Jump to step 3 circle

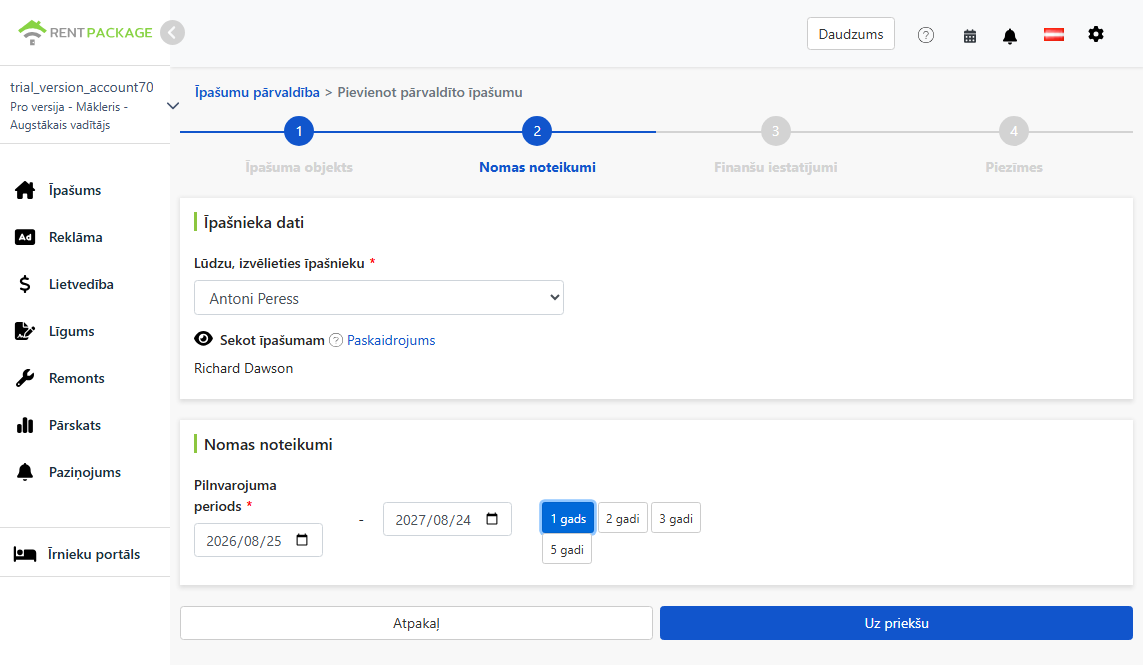pyautogui.click(x=776, y=131)
